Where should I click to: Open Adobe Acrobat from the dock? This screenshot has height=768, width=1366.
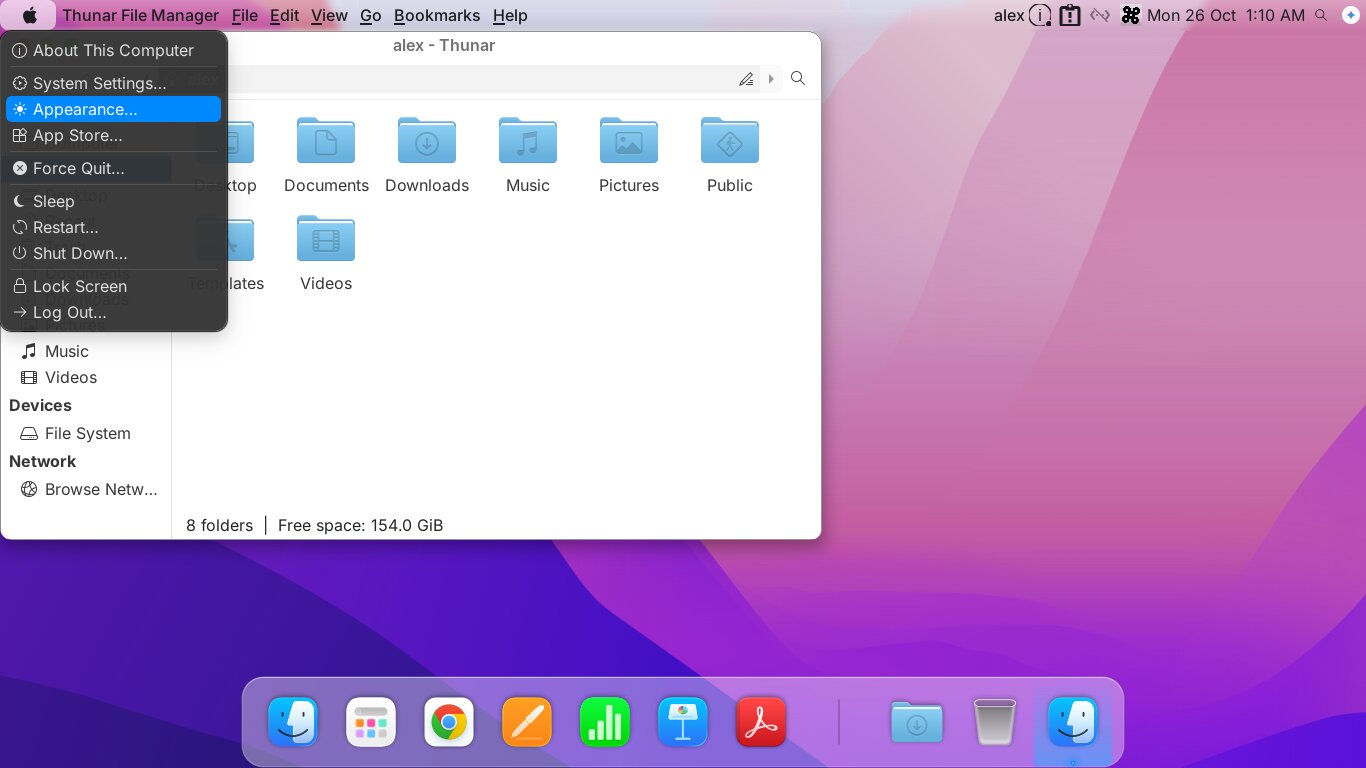761,722
